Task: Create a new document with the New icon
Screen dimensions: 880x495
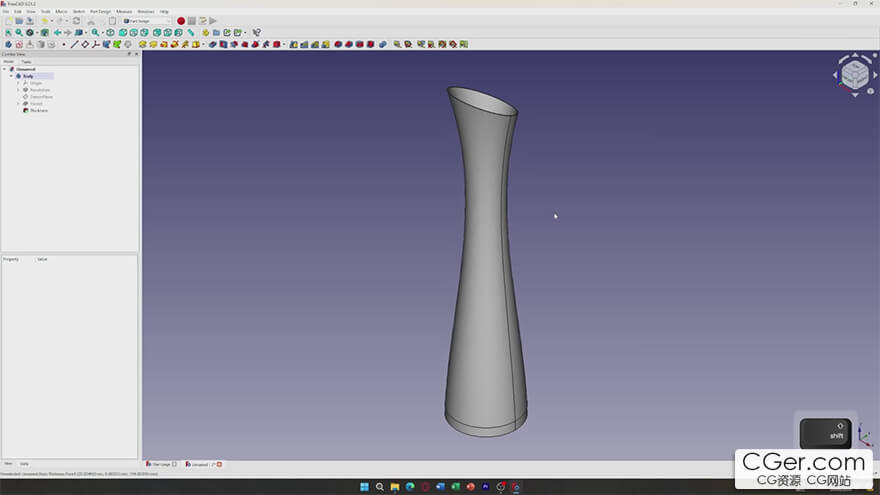Action: pyautogui.click(x=8, y=21)
